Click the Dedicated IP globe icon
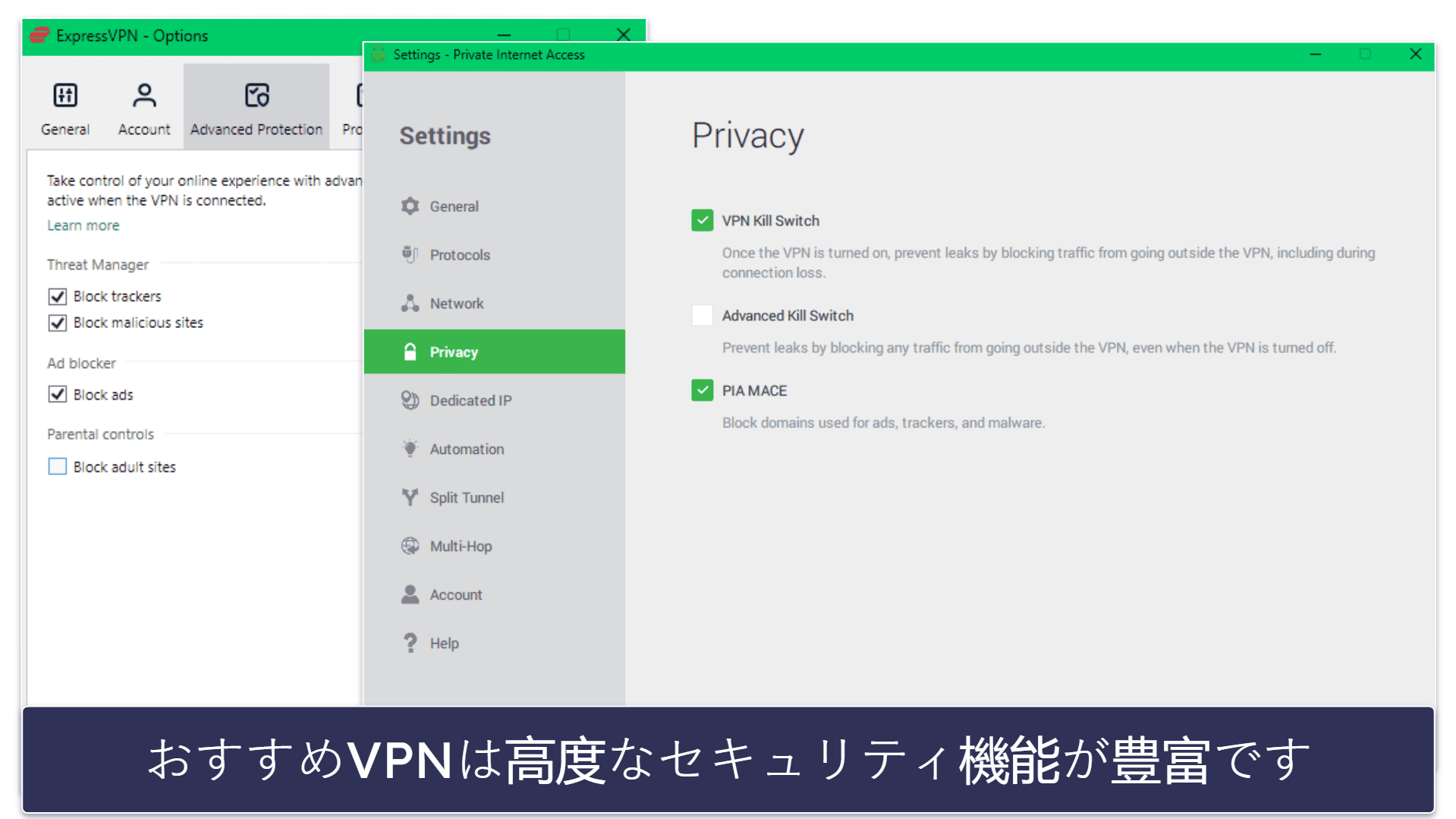This screenshot has height=819, width=1456. [x=410, y=400]
